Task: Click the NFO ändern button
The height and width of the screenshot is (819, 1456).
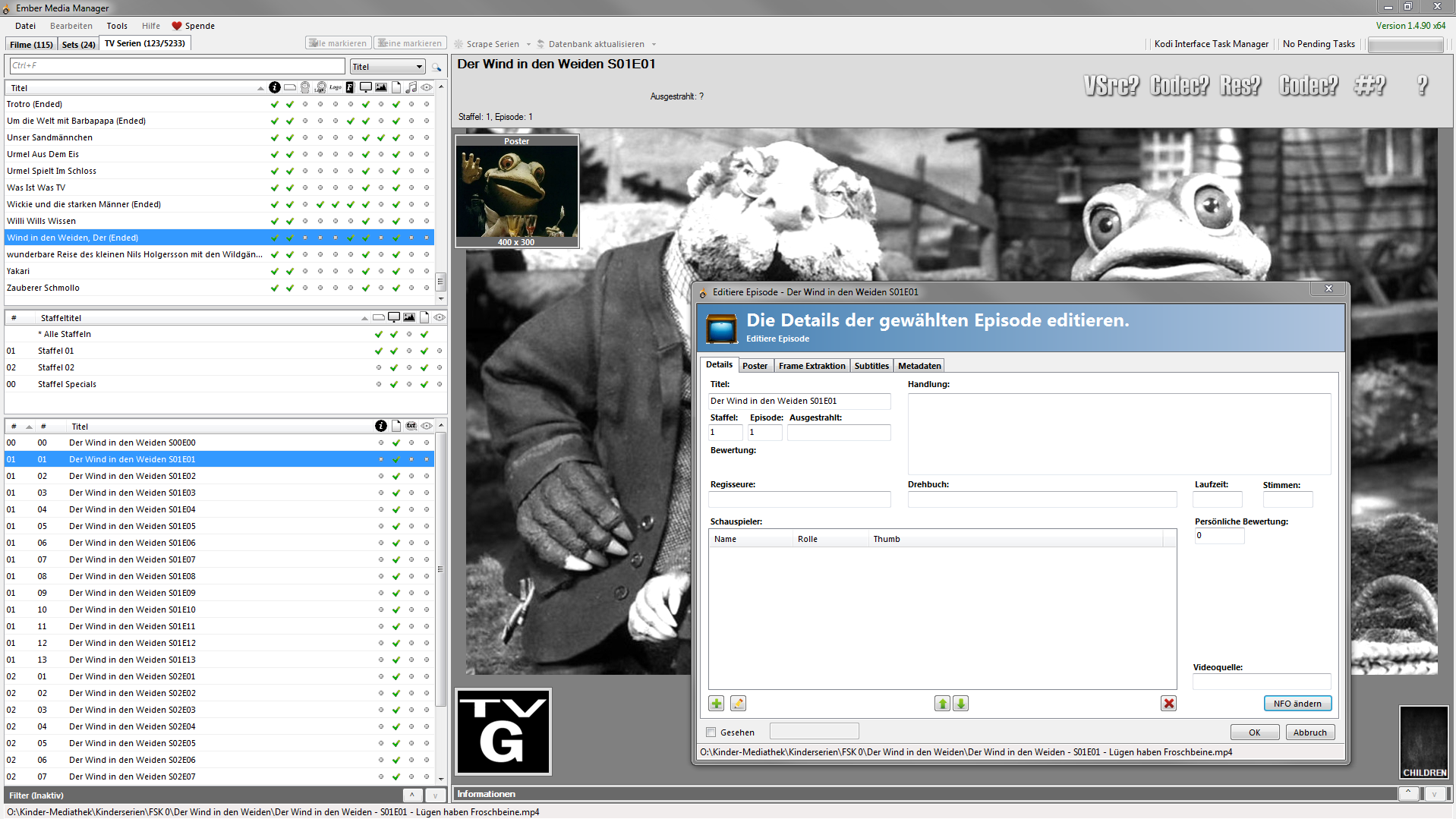Action: coord(1297,704)
